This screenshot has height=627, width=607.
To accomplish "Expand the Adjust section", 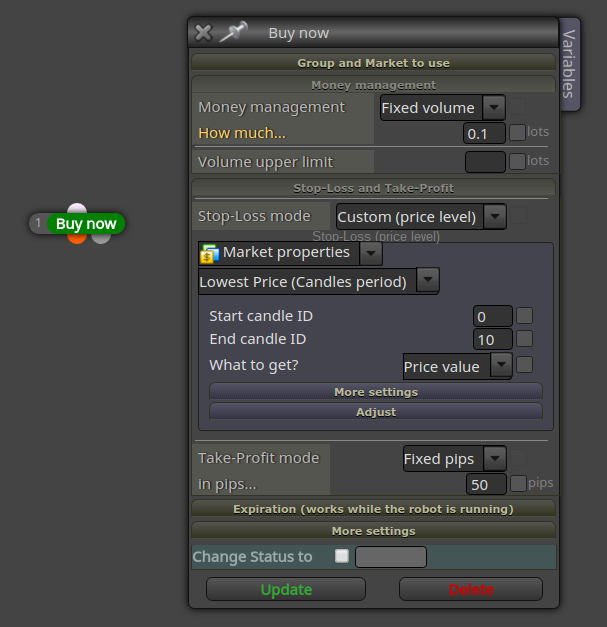I will (376, 411).
